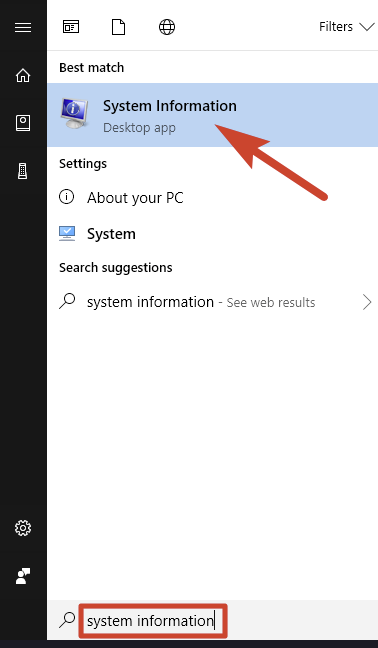Open the About your PC setting
This screenshot has height=648, width=378.
212,198
